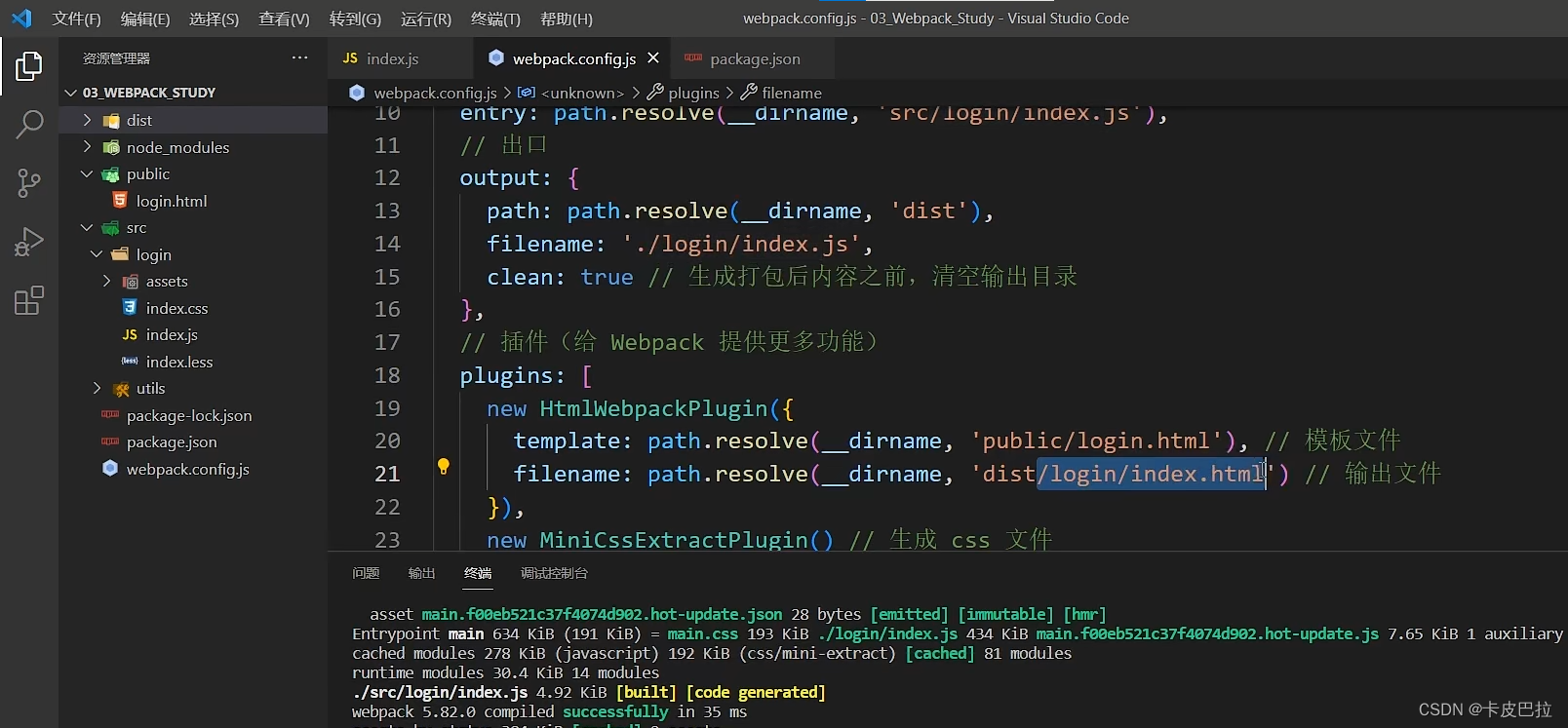Open the Extensions view icon

[29, 300]
